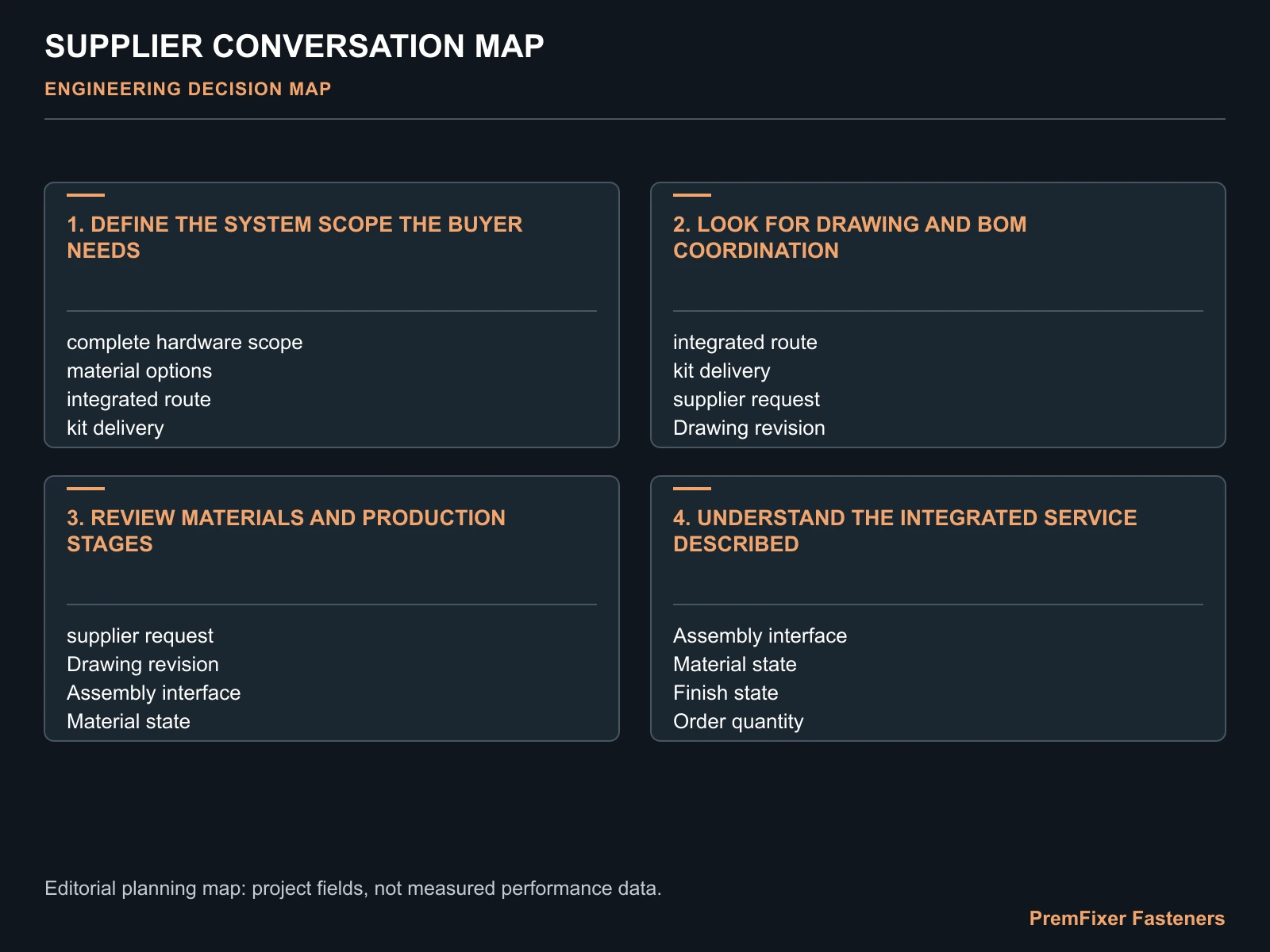Select "Order quantity" in card 4

click(738, 722)
